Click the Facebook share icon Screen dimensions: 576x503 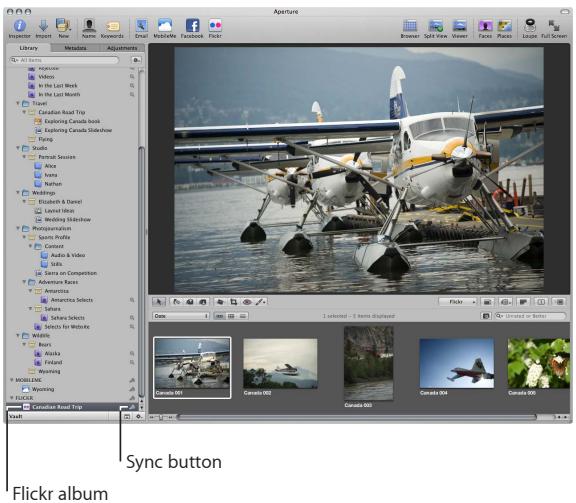click(192, 26)
